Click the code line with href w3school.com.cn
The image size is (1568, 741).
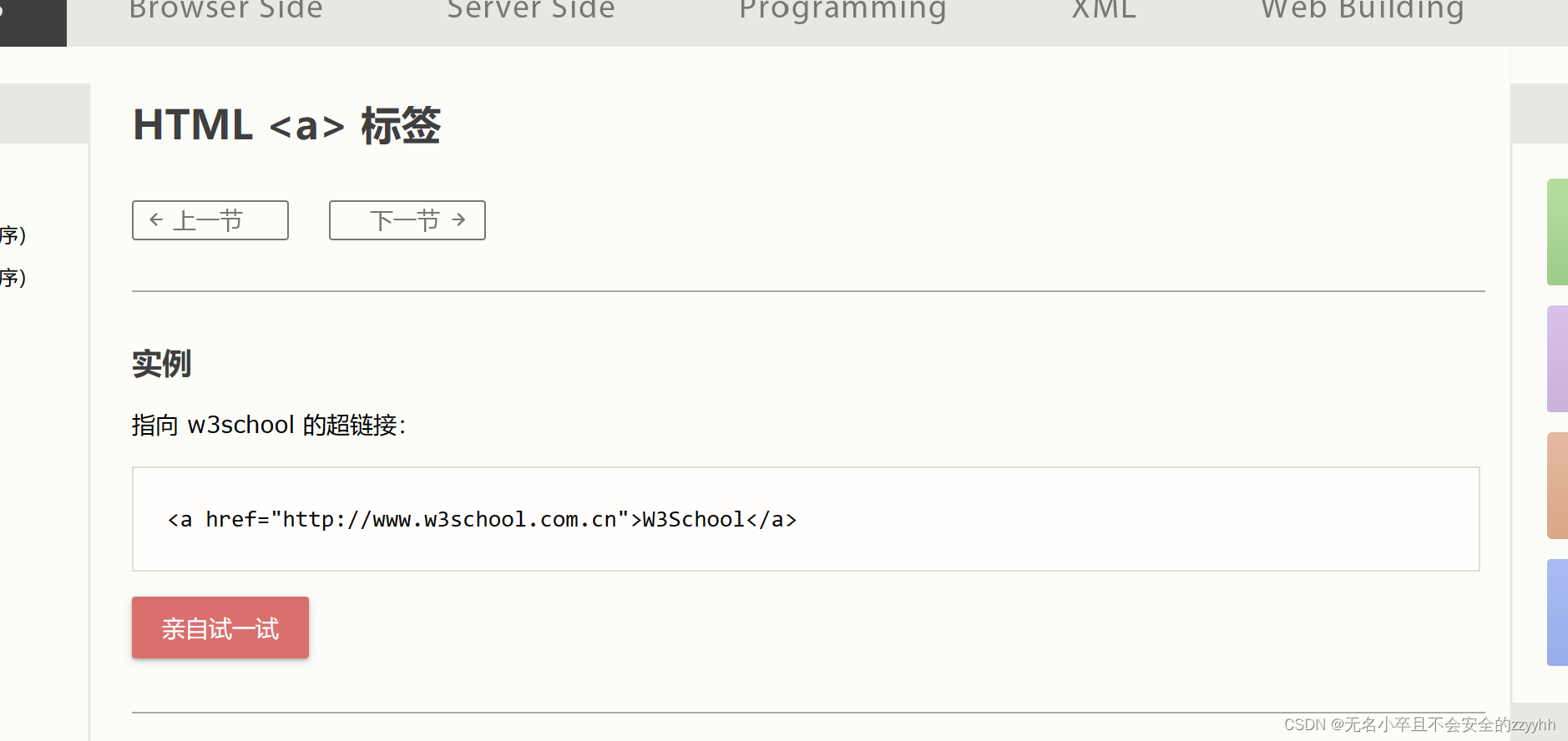[x=482, y=519]
